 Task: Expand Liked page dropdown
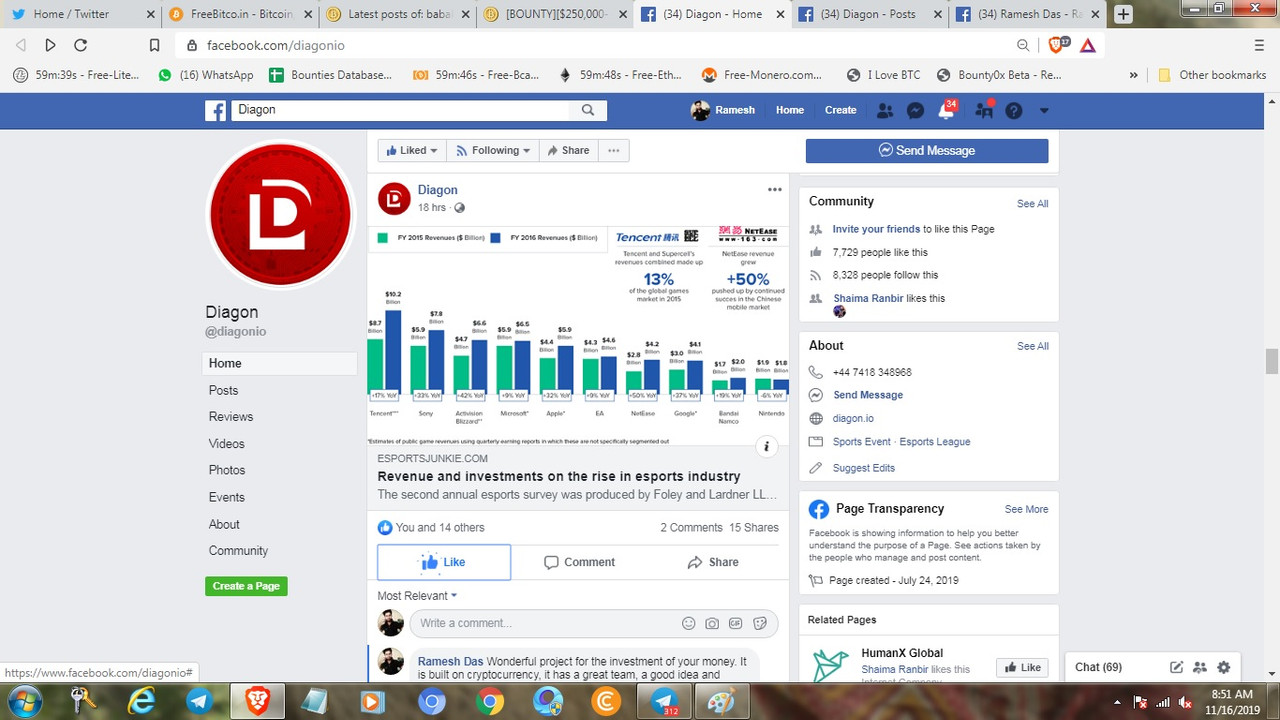click(x=411, y=150)
